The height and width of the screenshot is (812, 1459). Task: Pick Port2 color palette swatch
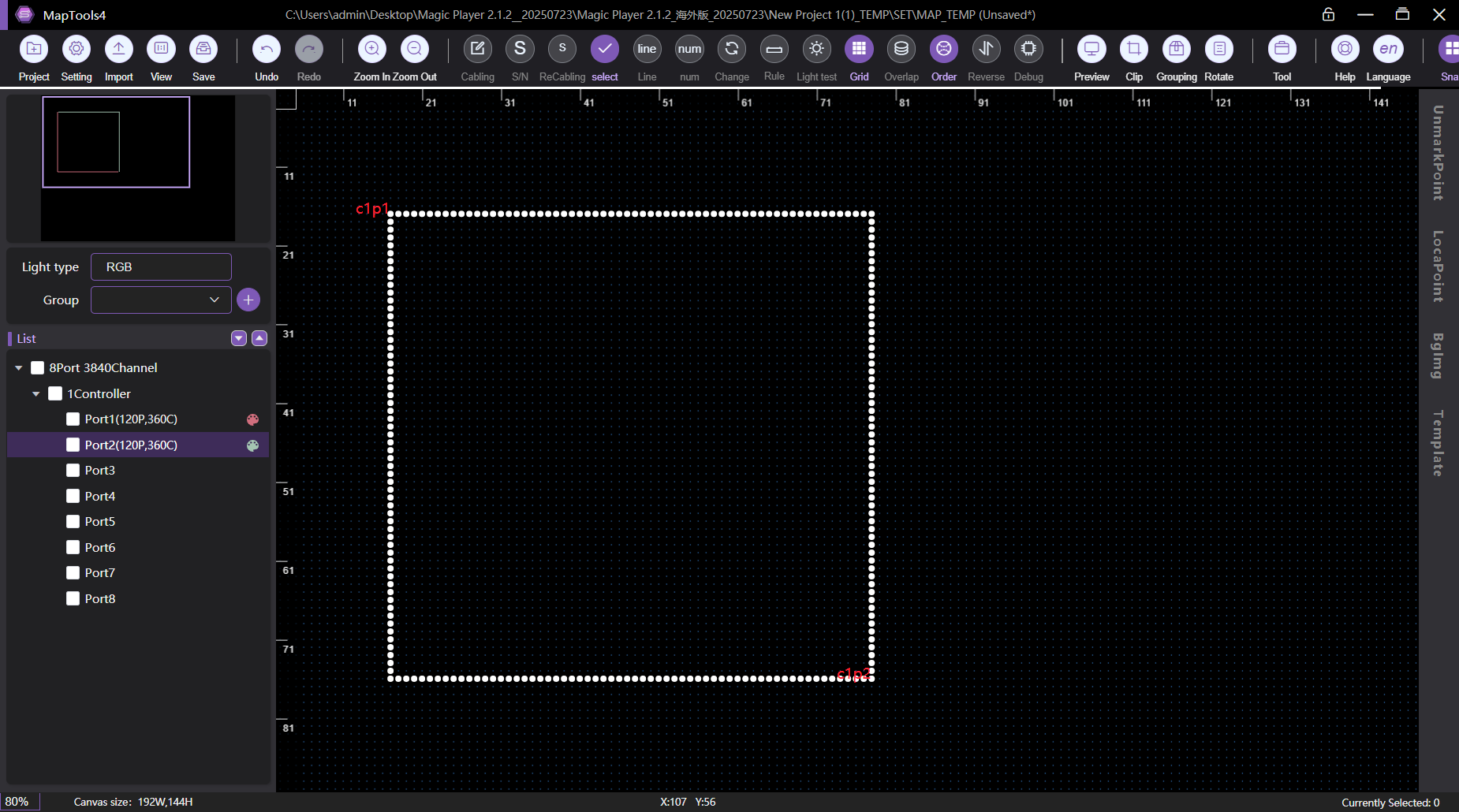point(252,445)
